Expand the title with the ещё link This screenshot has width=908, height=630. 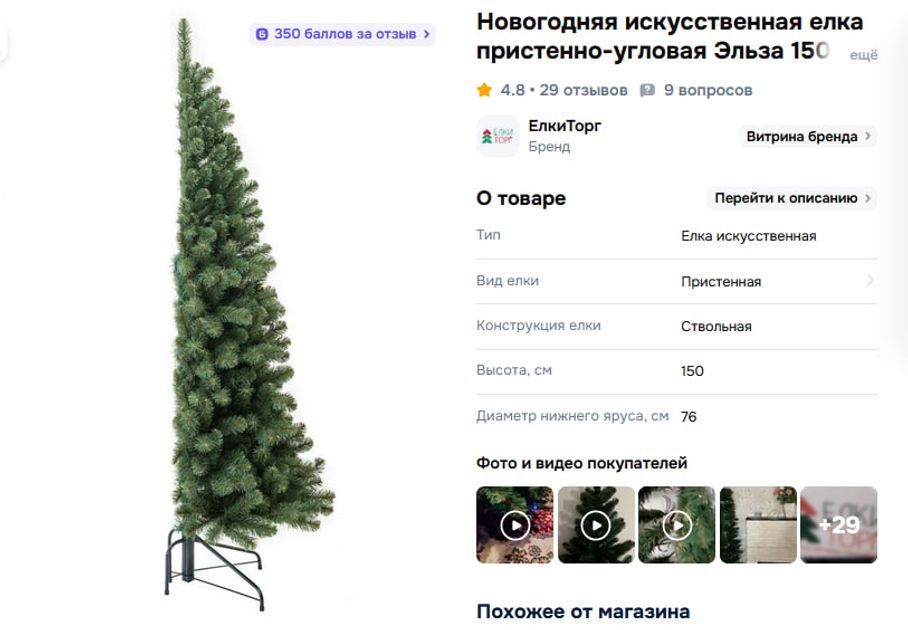point(863,55)
